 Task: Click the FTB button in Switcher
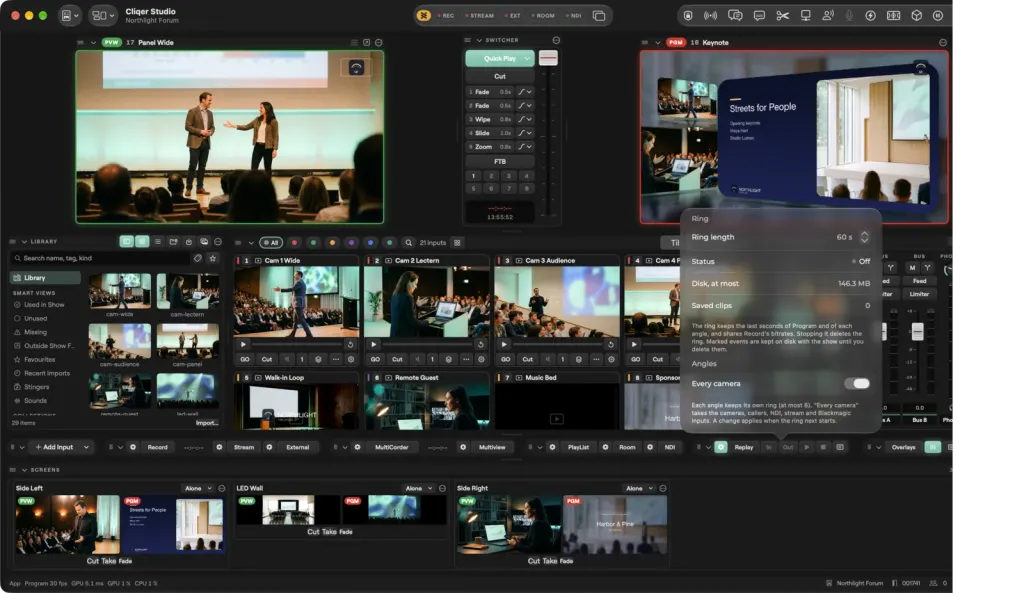(x=500, y=161)
